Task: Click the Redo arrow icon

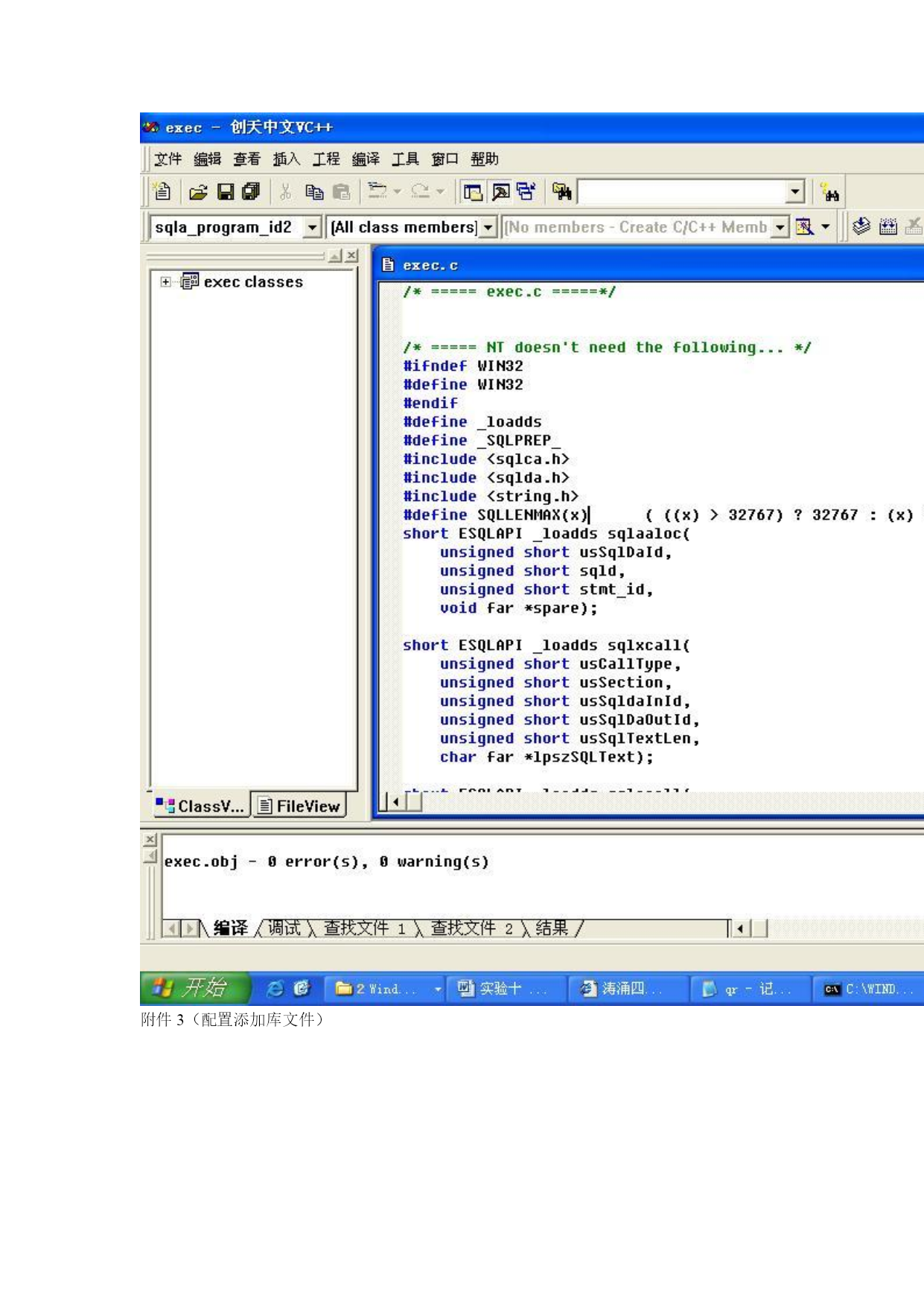Action: pos(421,192)
